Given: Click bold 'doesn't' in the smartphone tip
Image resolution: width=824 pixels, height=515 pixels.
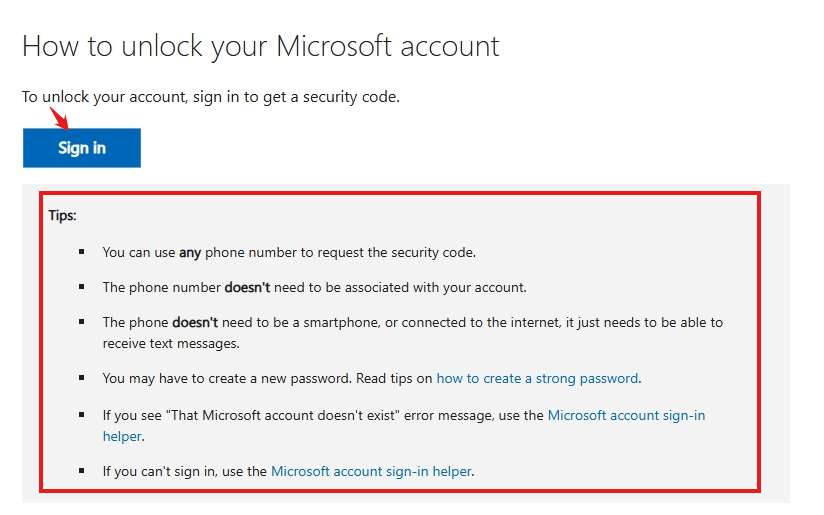Looking at the screenshot, I should point(196,323).
